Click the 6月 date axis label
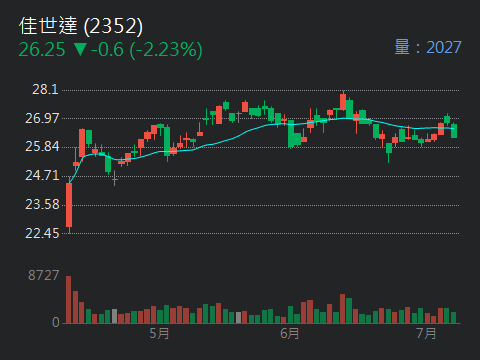Screen dimensions: 480x360 click(289, 333)
